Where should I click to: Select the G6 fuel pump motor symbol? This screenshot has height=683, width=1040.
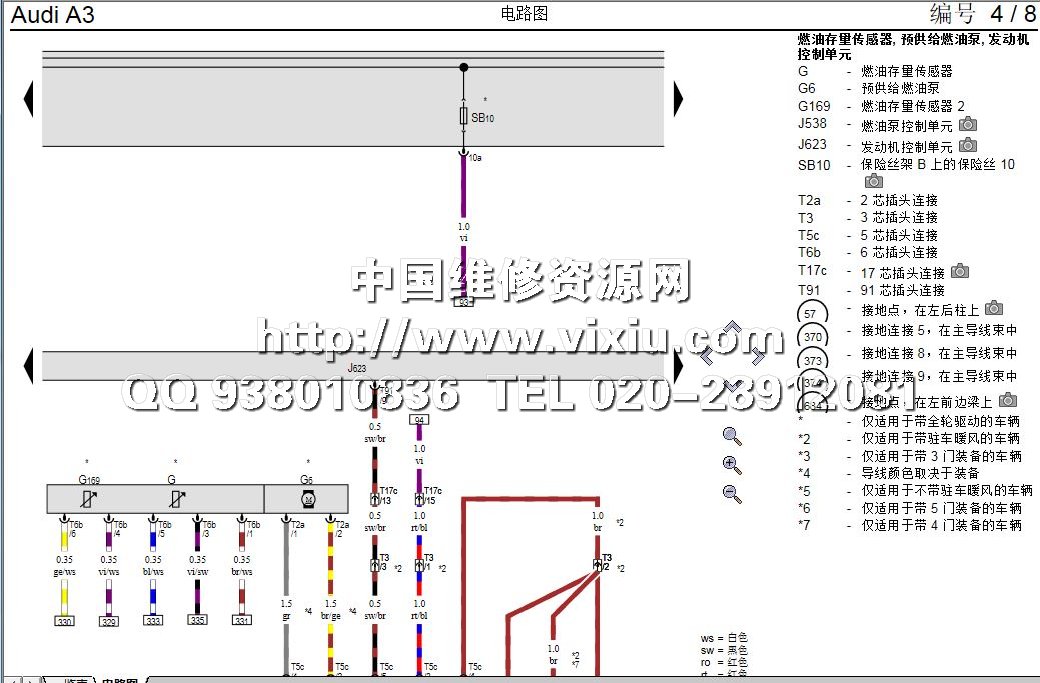point(308,499)
